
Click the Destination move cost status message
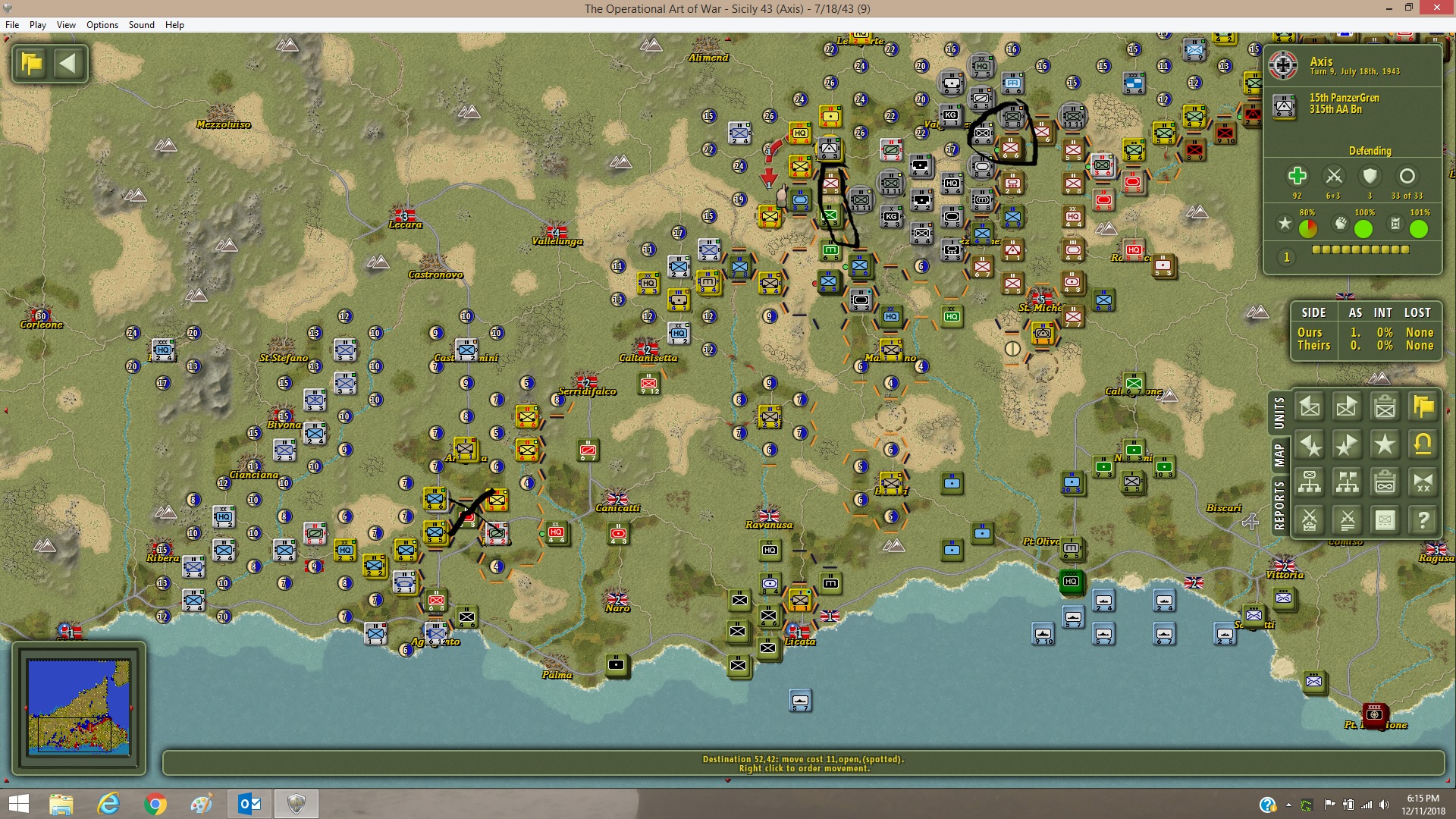pos(803,759)
